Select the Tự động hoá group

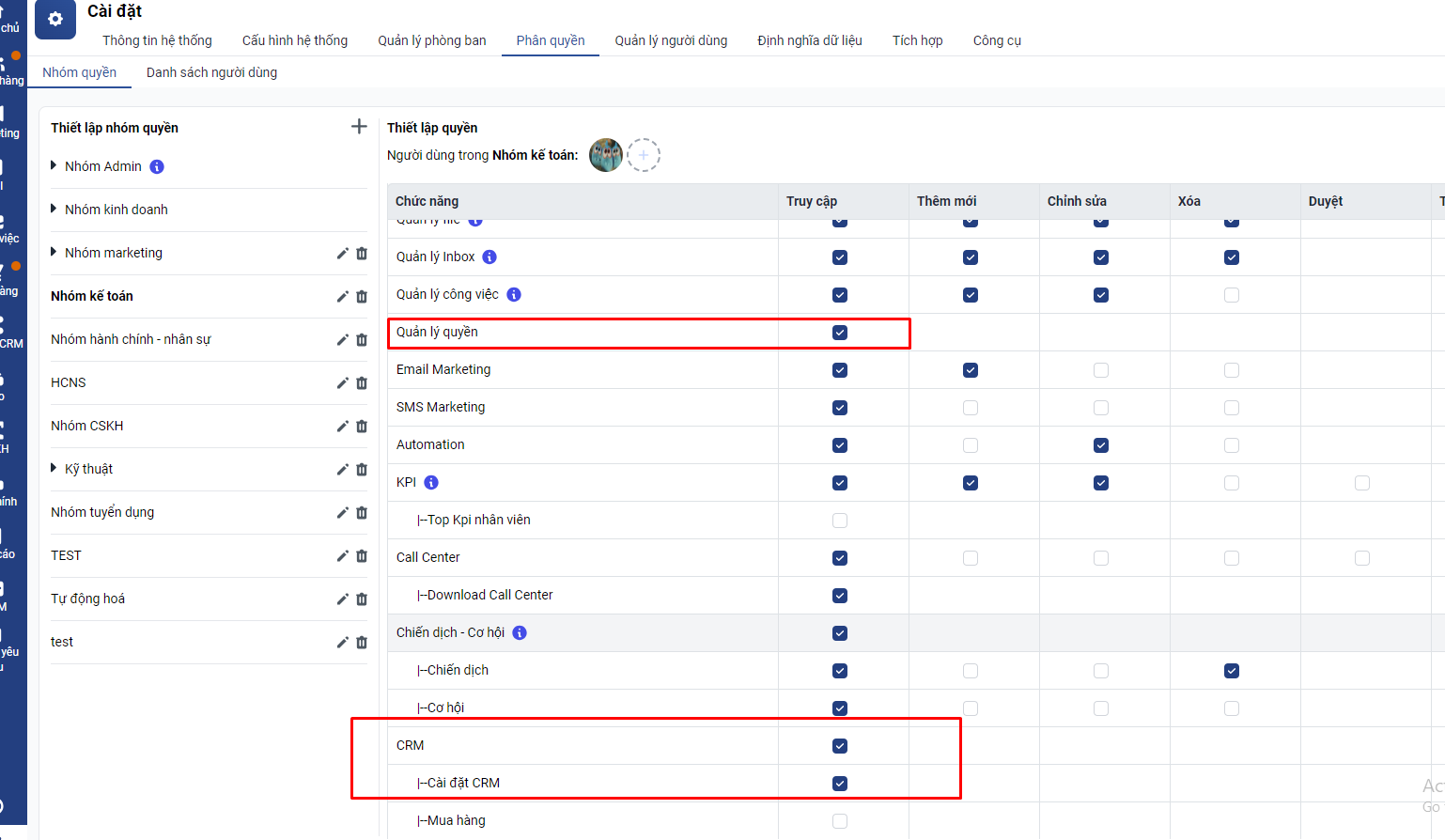87,599
